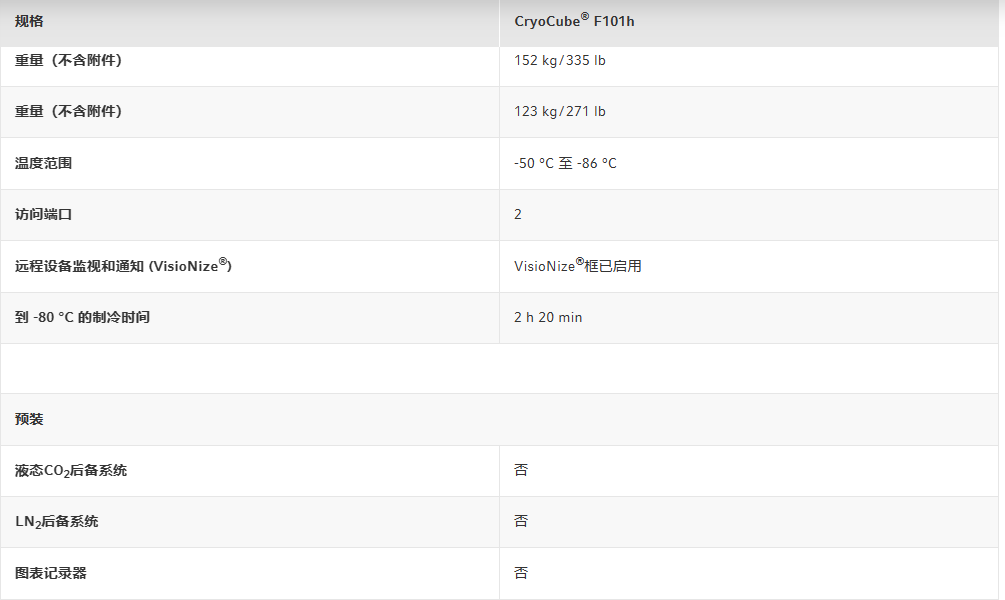The height and width of the screenshot is (600, 1005).
Task: Click the 远程设备监视和通知 (VisioNize) label
Action: click(123, 266)
